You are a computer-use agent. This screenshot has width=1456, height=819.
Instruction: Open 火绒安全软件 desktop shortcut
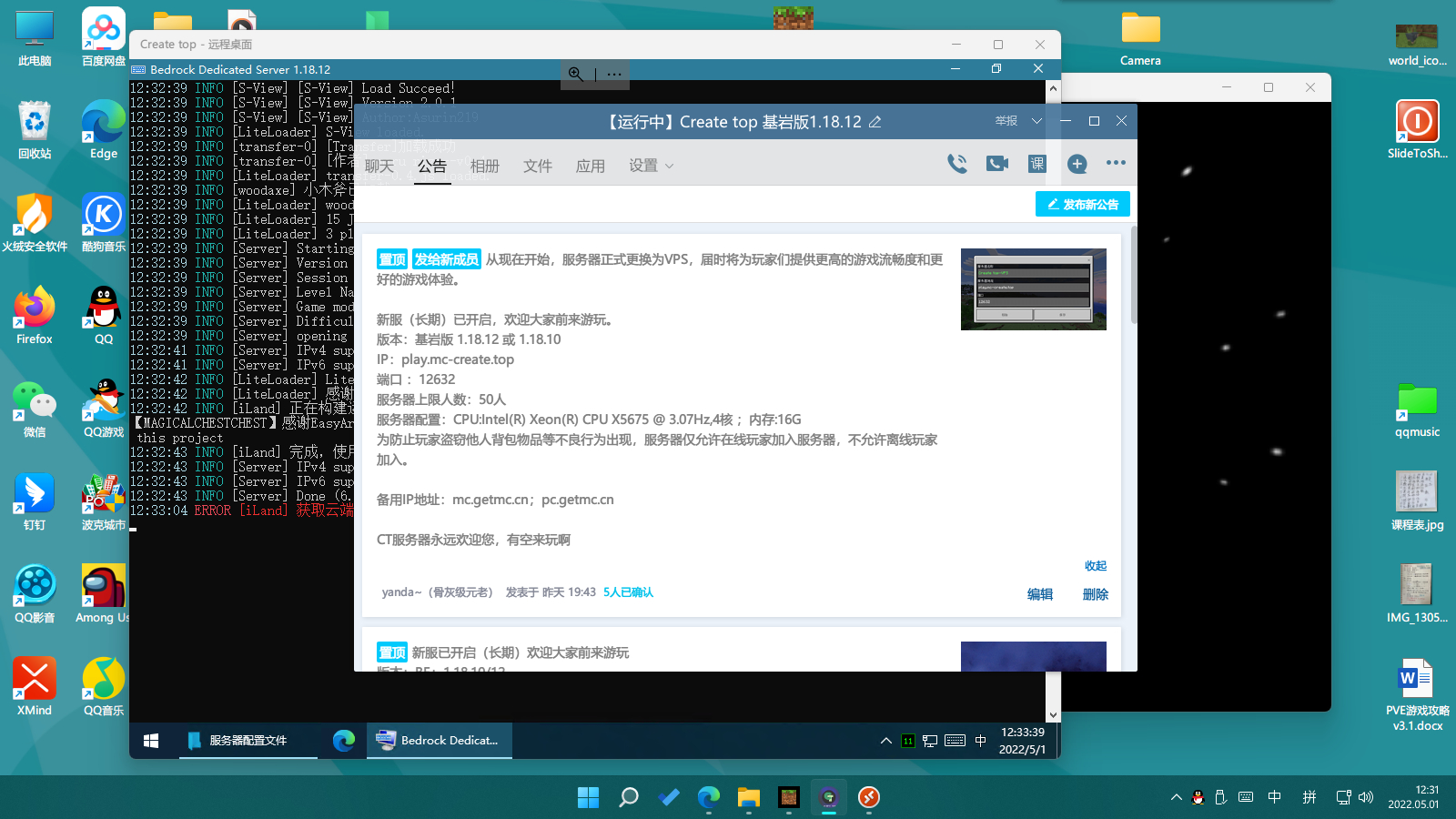[x=35, y=223]
